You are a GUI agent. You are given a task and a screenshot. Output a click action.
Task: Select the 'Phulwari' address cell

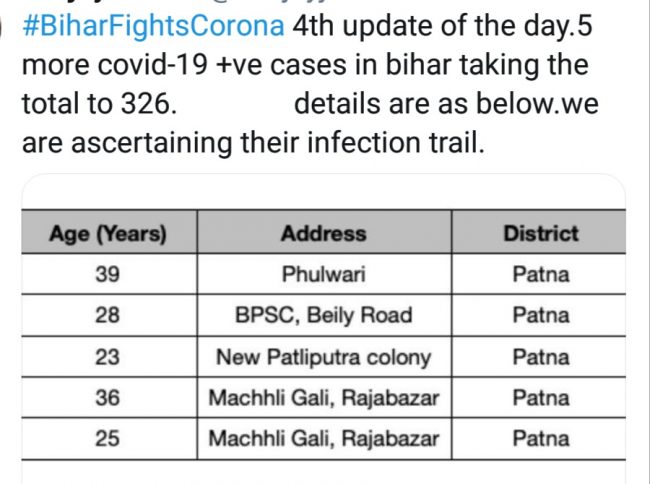point(323,275)
